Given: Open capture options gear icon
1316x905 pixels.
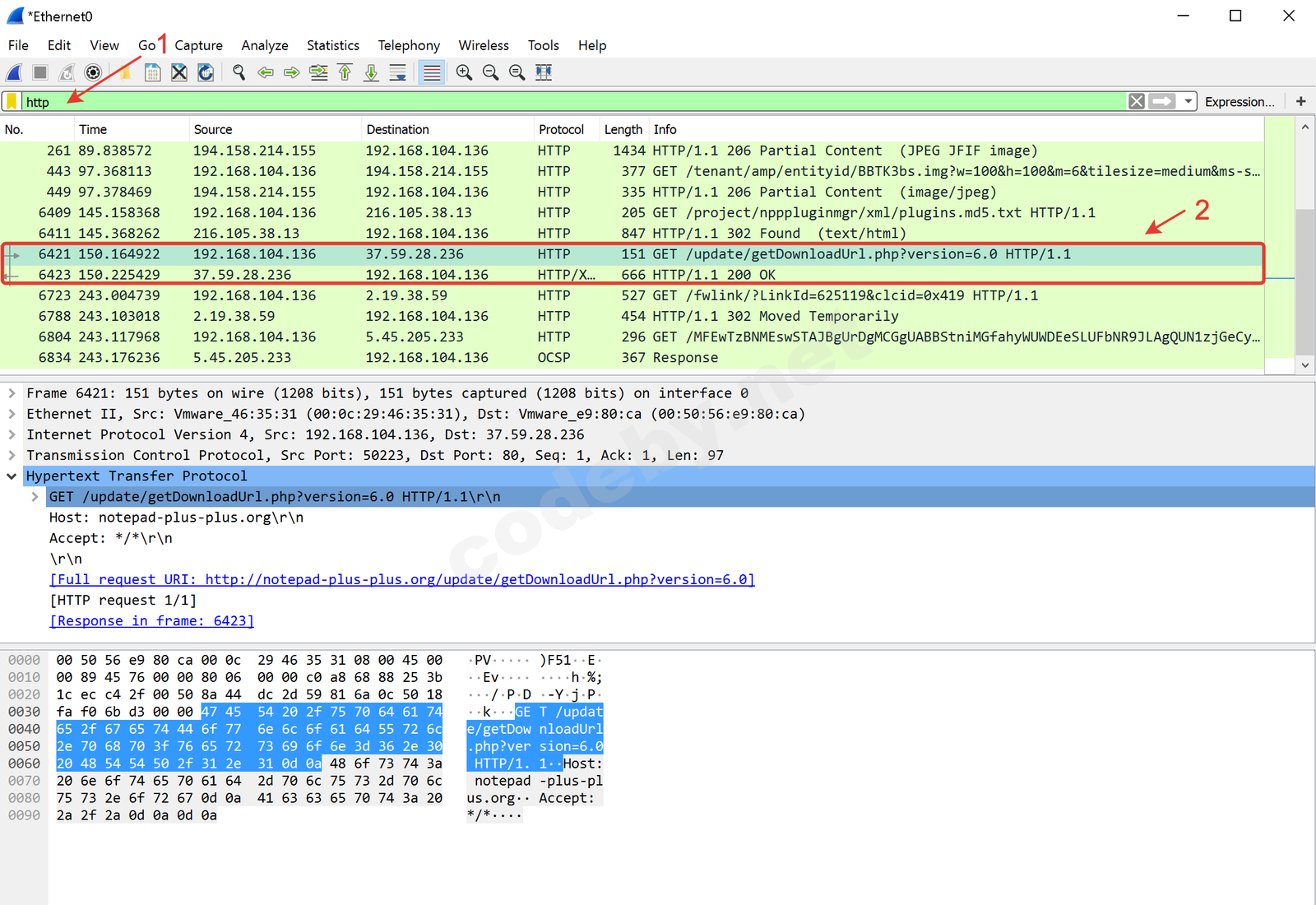Looking at the screenshot, I should pos(93,72).
